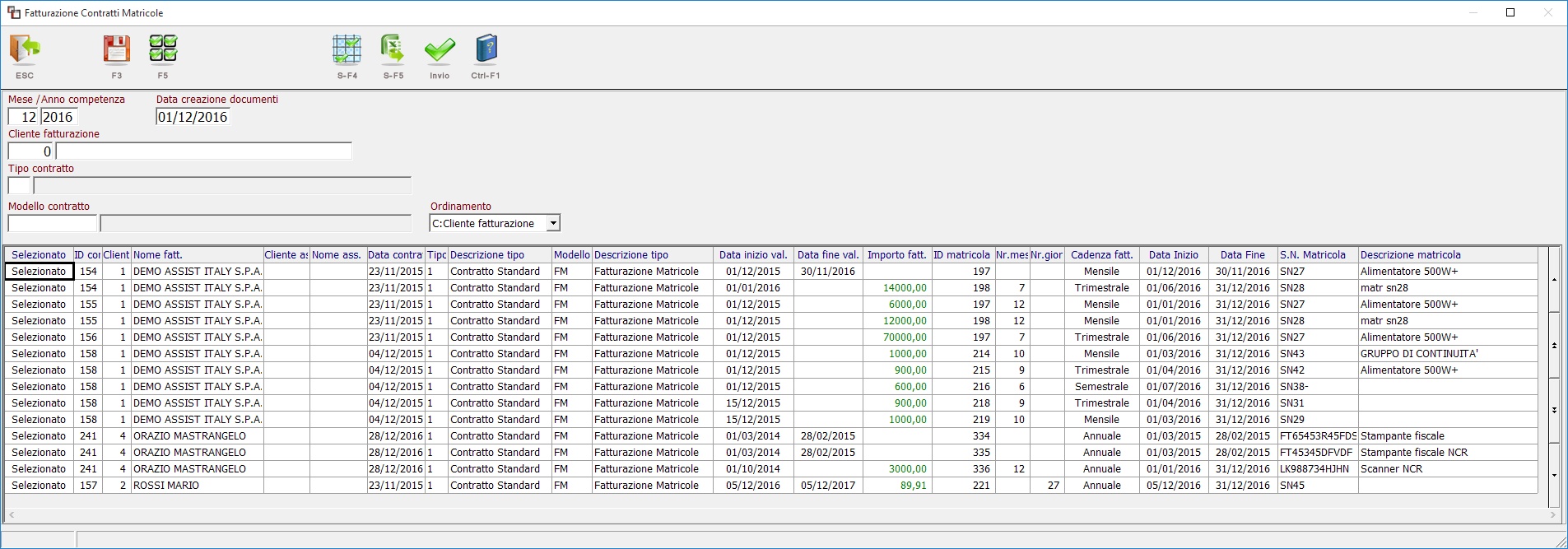Viewport: 1568px width, 549px height.
Task: Click the ID contratto 157 cell
Action: (x=88, y=486)
